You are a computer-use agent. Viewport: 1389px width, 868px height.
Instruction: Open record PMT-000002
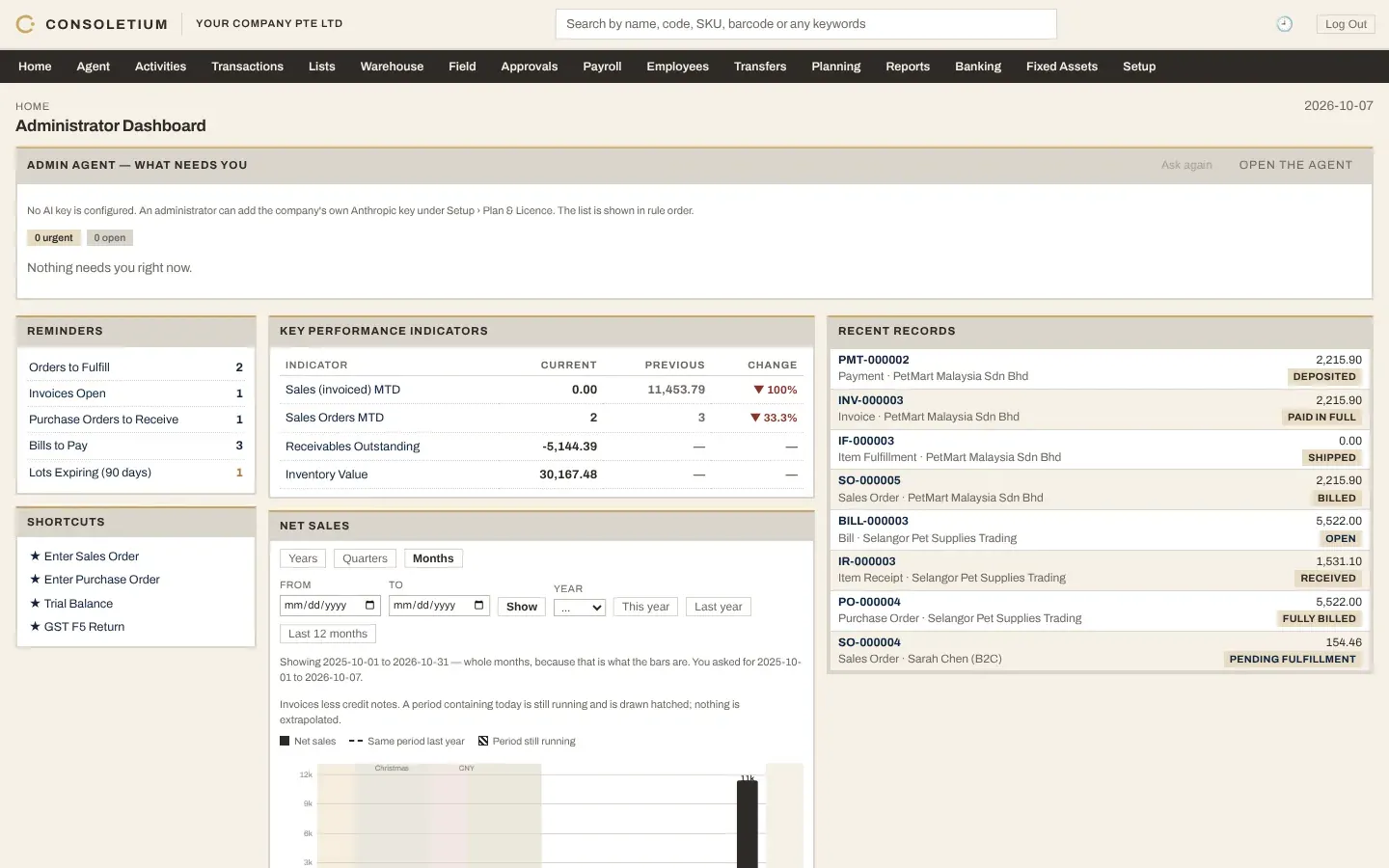coord(873,360)
